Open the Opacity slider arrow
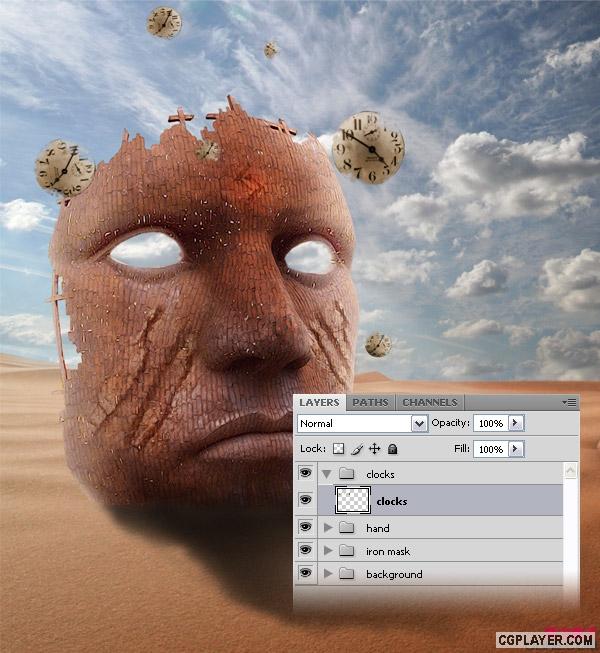The image size is (600, 653). coord(516,423)
